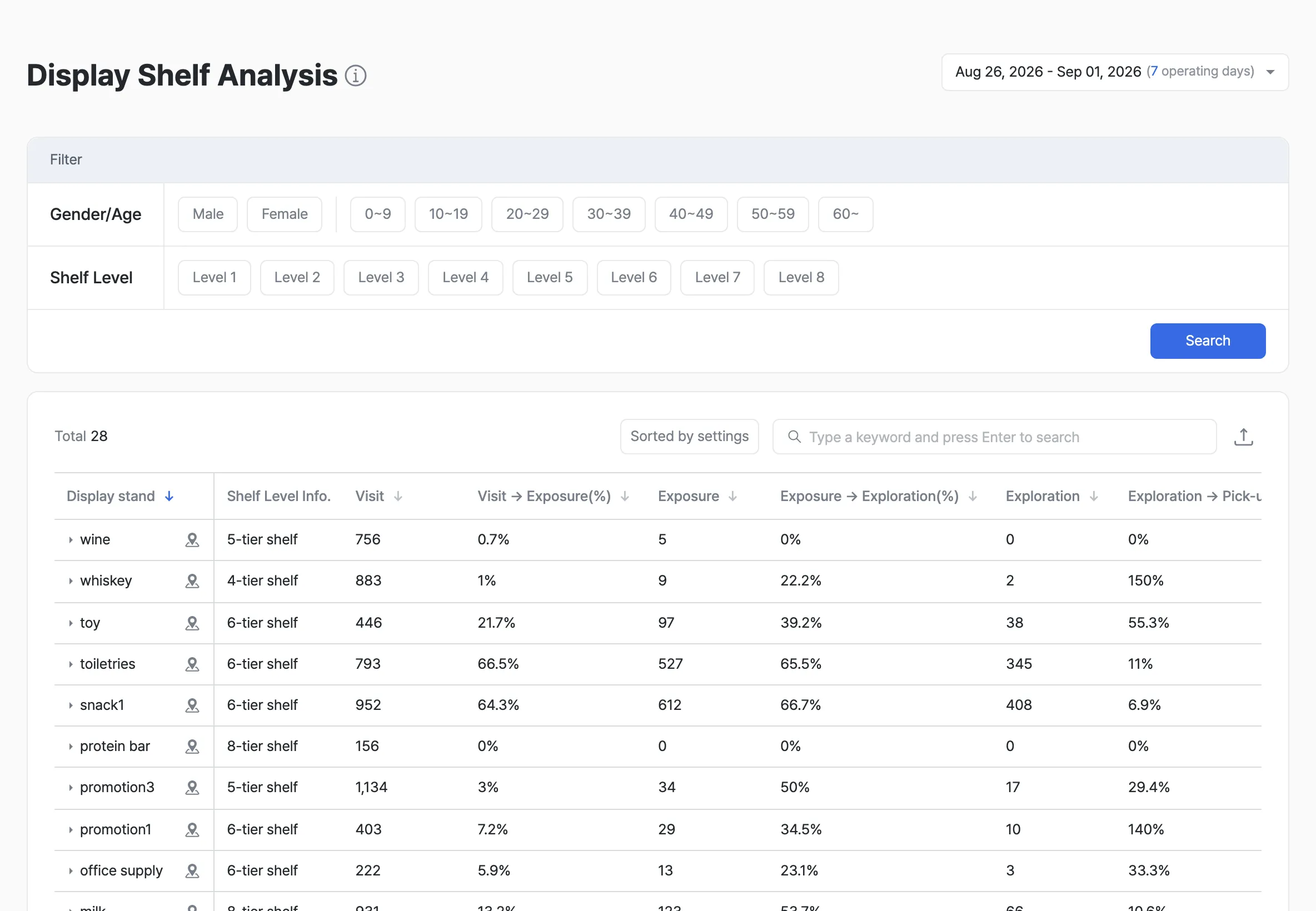Toggle the 20~29 age filter
The width and height of the screenshot is (1316, 911).
[527, 214]
